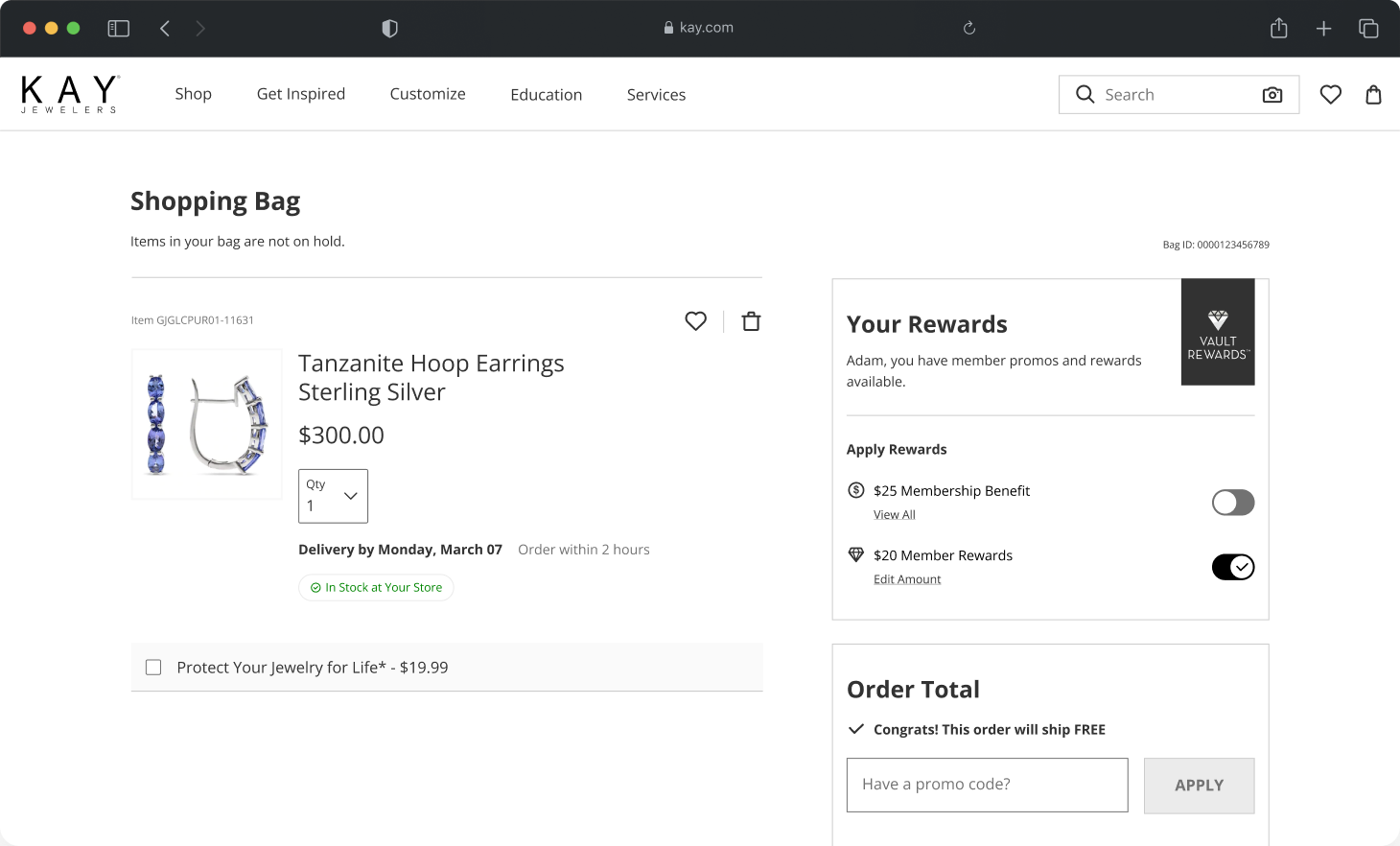Click the View All rewards link
This screenshot has width=1400, height=846.
[895, 515]
